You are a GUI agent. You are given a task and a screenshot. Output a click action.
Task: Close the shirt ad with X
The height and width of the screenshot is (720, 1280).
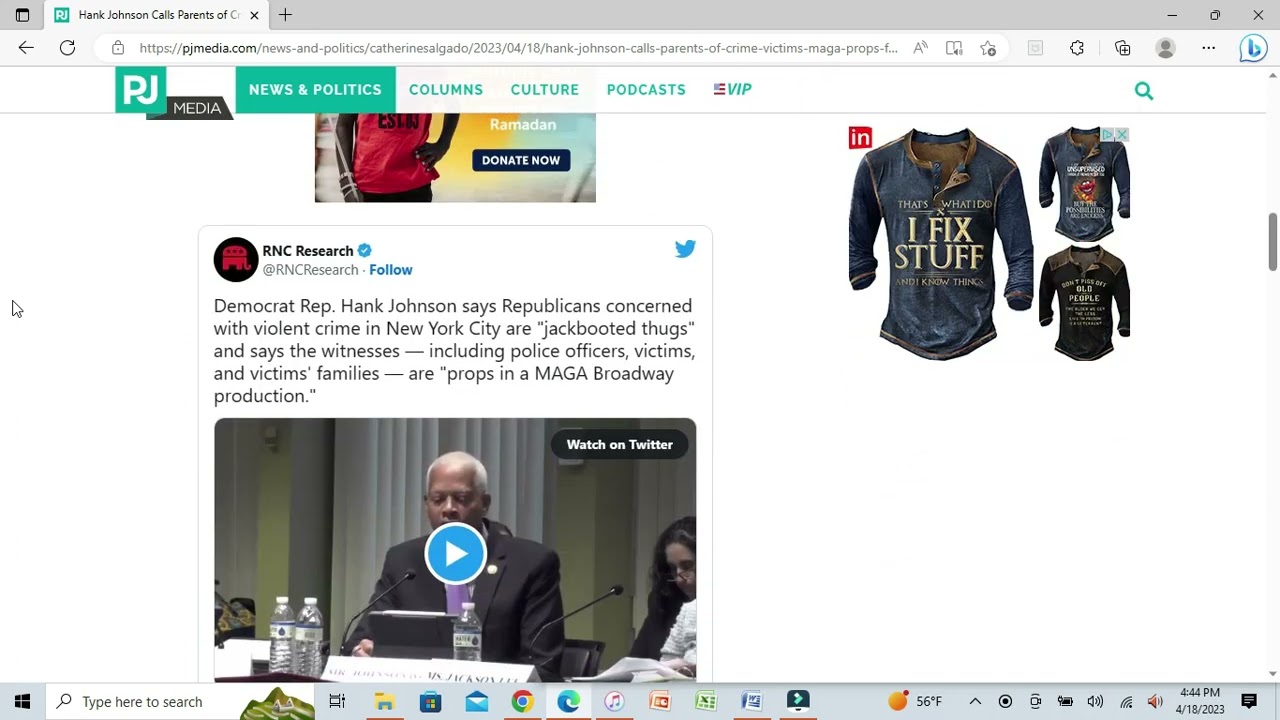coord(1122,134)
